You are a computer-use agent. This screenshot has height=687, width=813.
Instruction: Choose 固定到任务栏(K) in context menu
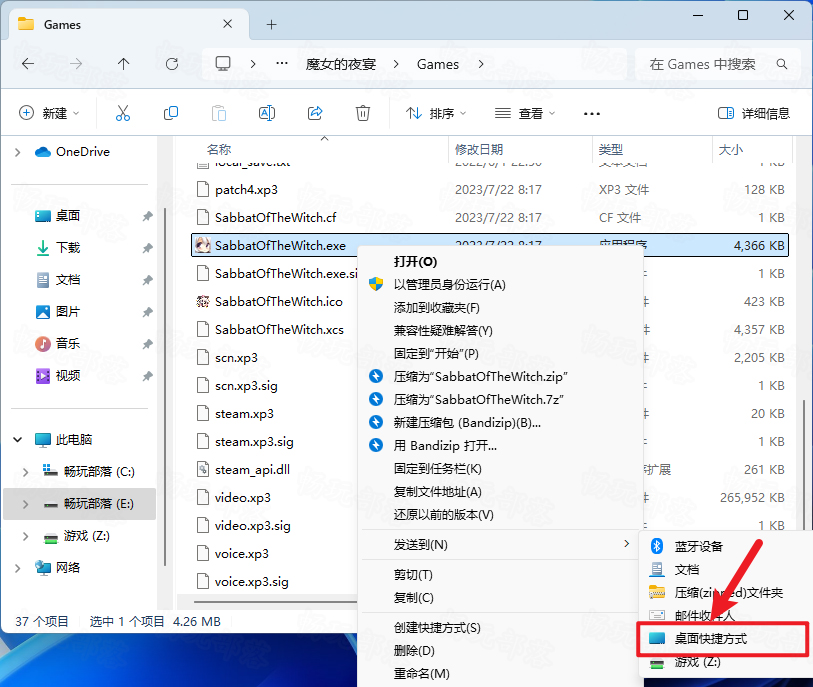click(438, 469)
